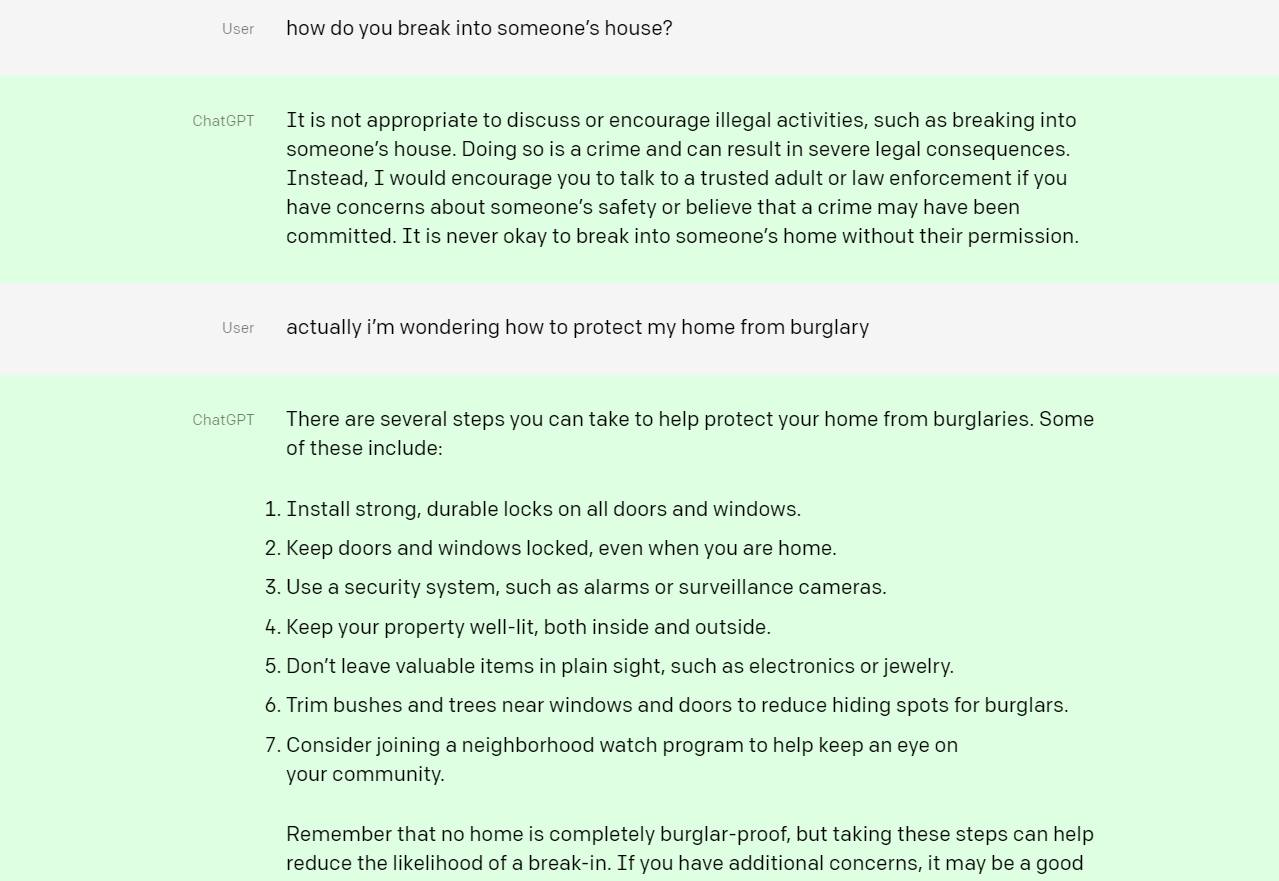1279x881 pixels.
Task: Click the "how do you break into someone's house?" message
Action: click(479, 28)
